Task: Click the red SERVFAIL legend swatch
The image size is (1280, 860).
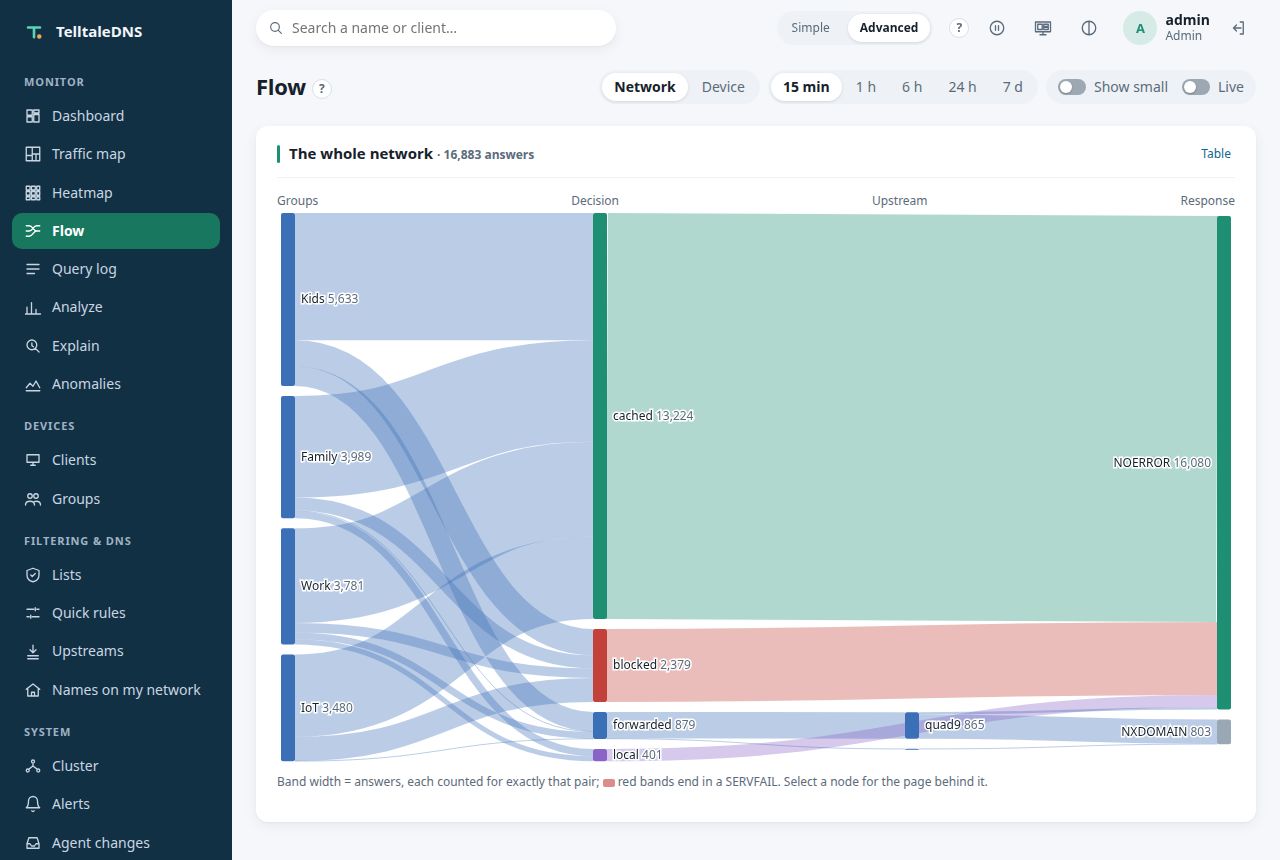Action: point(609,783)
